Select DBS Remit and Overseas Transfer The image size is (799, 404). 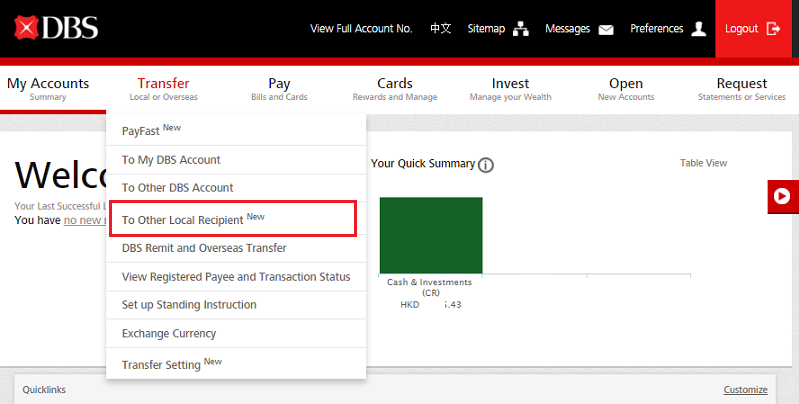[204, 248]
